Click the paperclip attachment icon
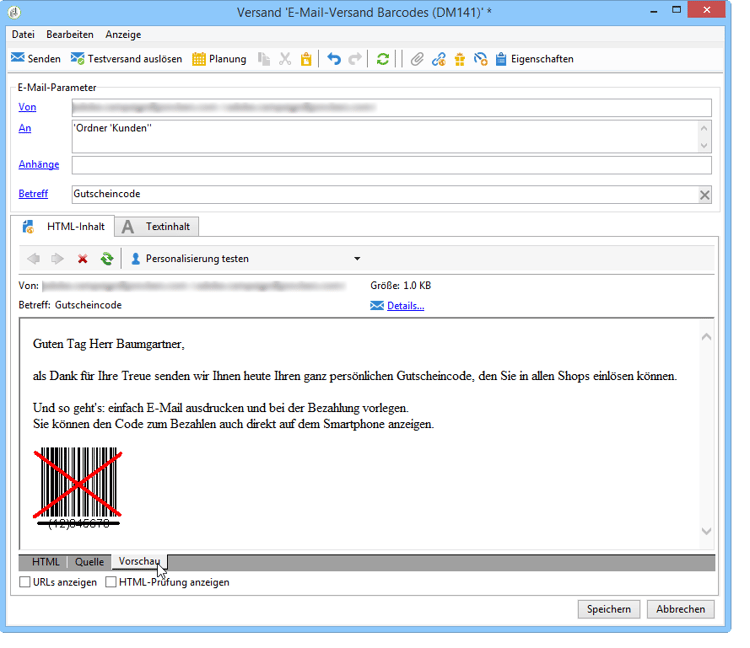 click(x=417, y=59)
